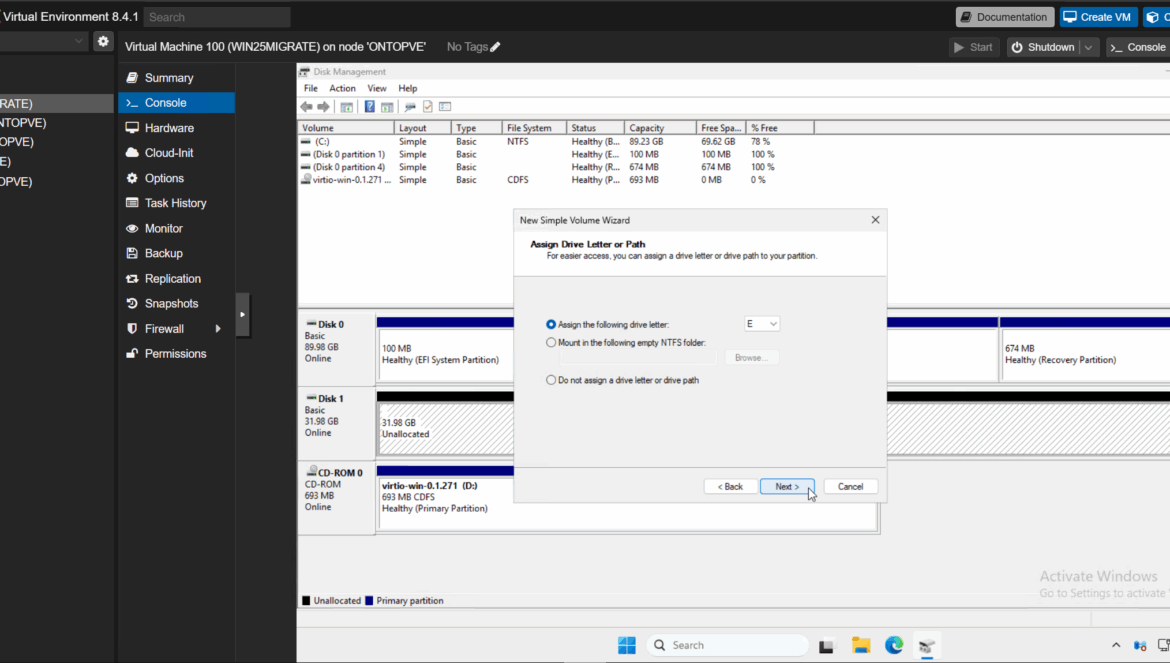Open Task History for the VM

coord(177,203)
